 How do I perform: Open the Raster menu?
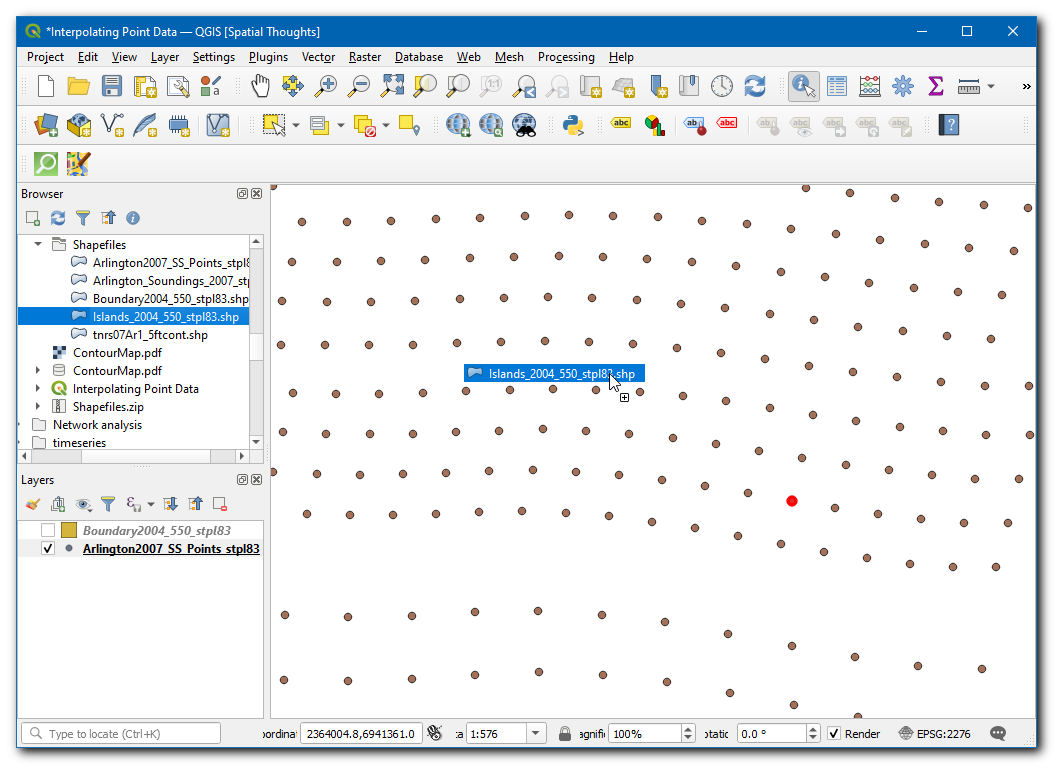pyautogui.click(x=365, y=57)
